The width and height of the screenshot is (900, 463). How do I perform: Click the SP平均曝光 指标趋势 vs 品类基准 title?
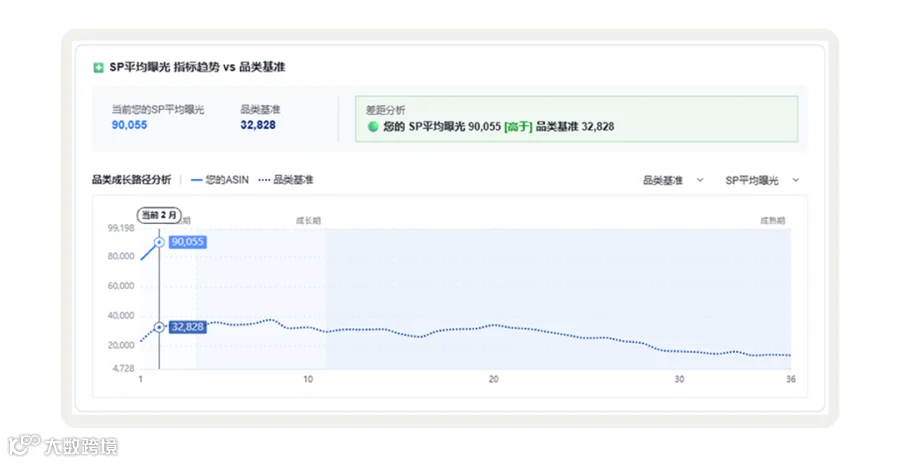(x=197, y=67)
